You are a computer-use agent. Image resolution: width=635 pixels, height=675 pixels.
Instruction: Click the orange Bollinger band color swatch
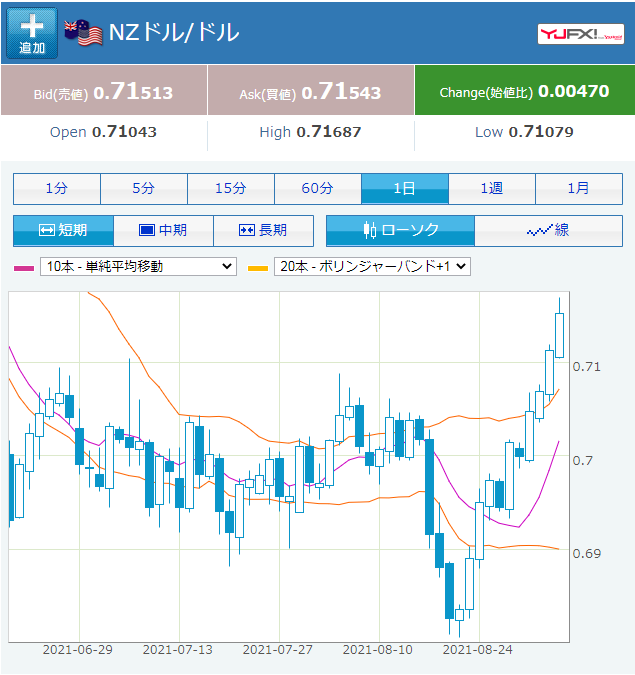tap(258, 268)
